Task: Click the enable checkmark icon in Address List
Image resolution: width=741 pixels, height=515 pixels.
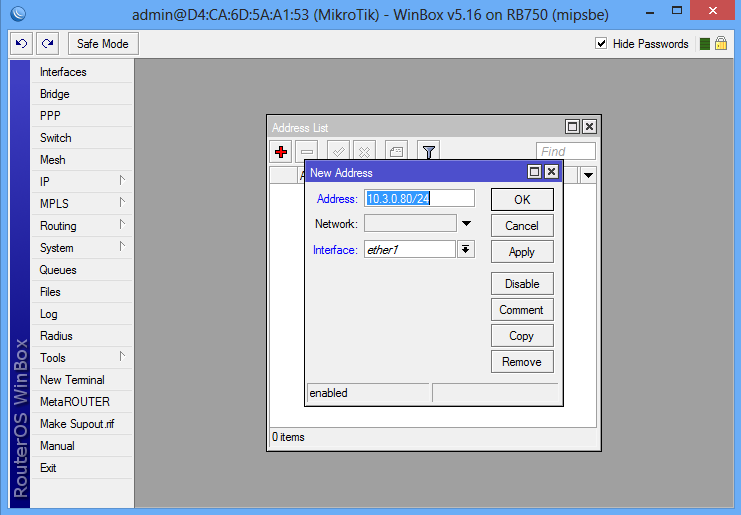Action: 338,152
